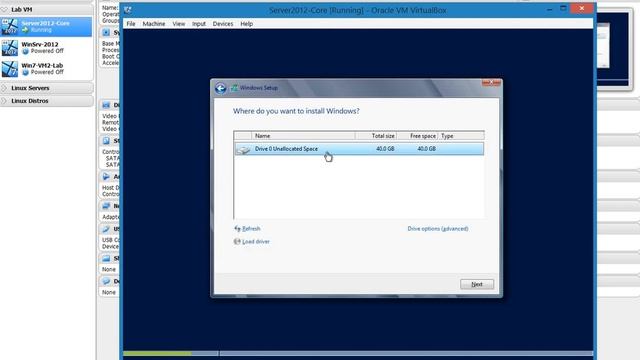The image size is (640, 360).
Task: Click the VirtualBox icon in VM title bar
Action: coord(128,10)
